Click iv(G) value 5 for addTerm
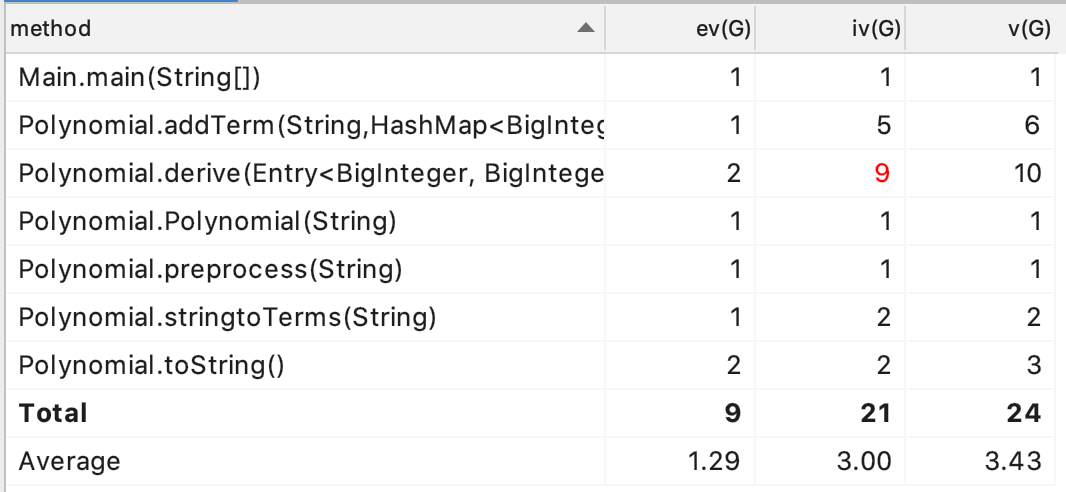The image size is (1066, 492). click(x=882, y=125)
